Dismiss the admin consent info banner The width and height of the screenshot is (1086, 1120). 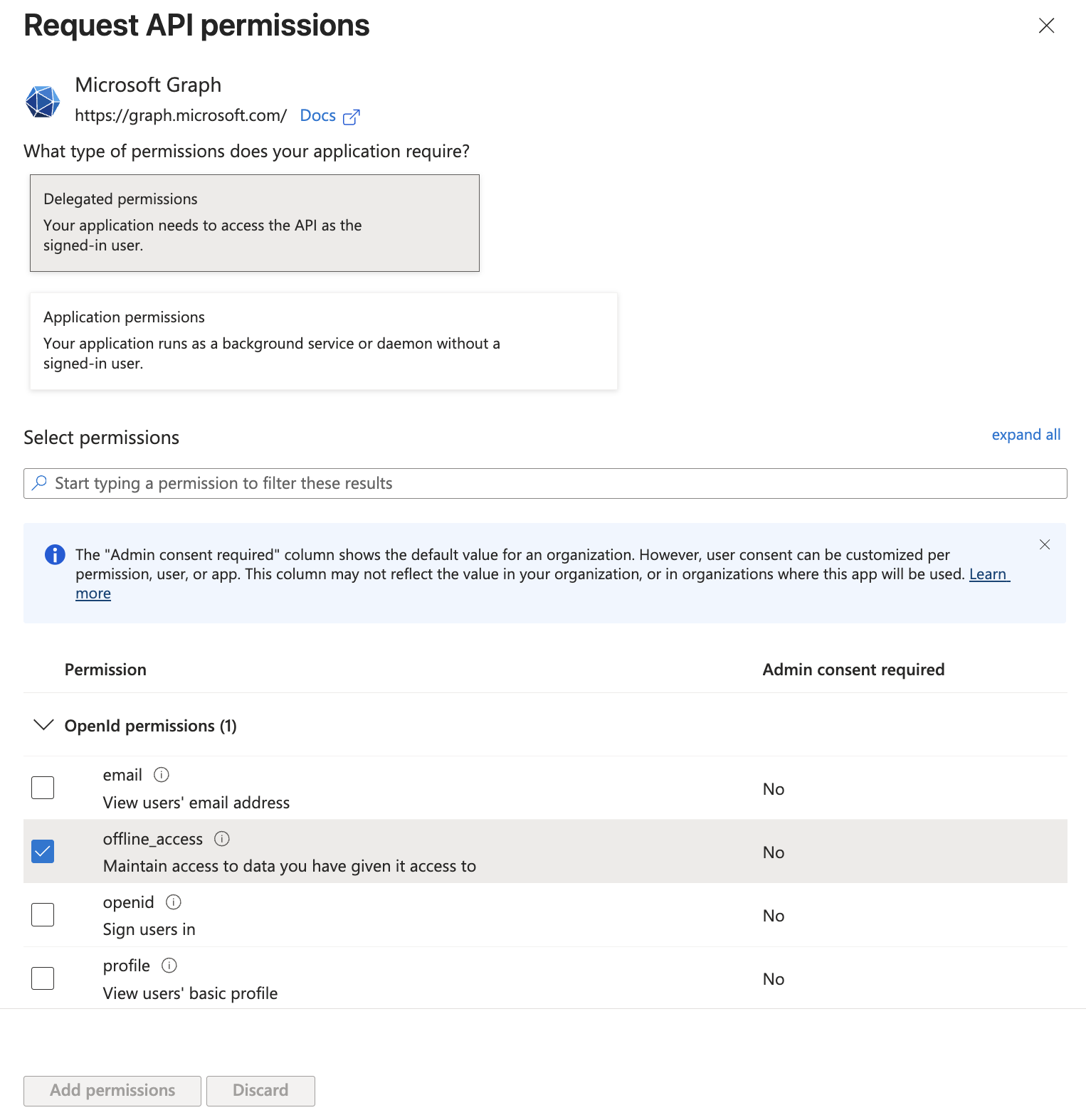[x=1045, y=544]
